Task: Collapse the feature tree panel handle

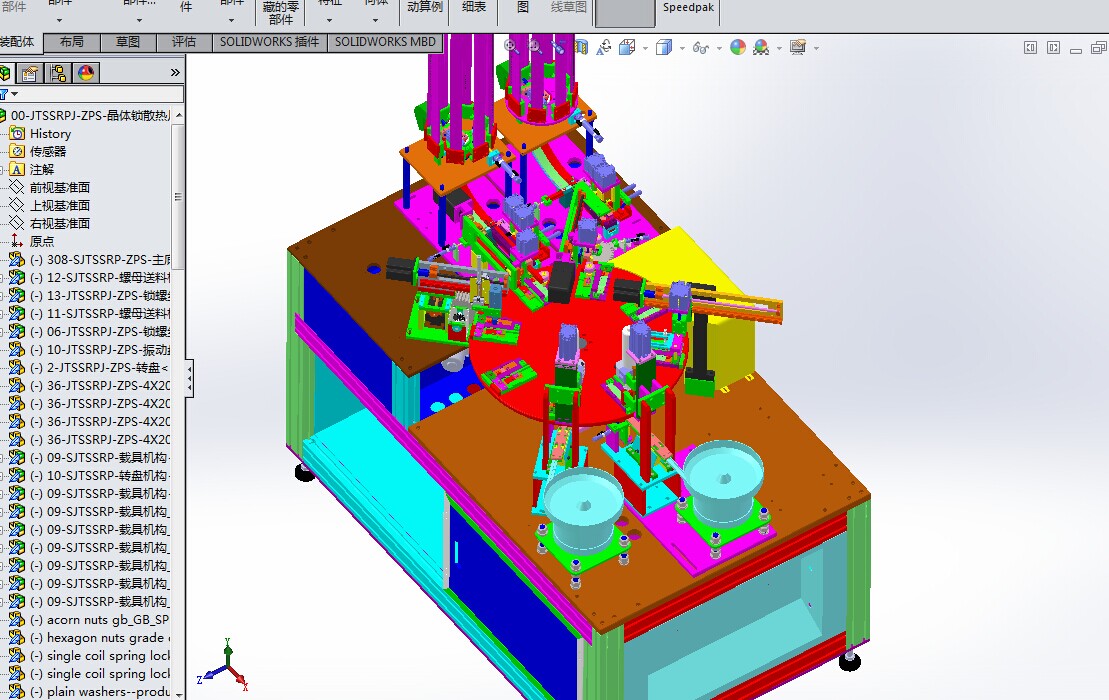Action: [190, 378]
